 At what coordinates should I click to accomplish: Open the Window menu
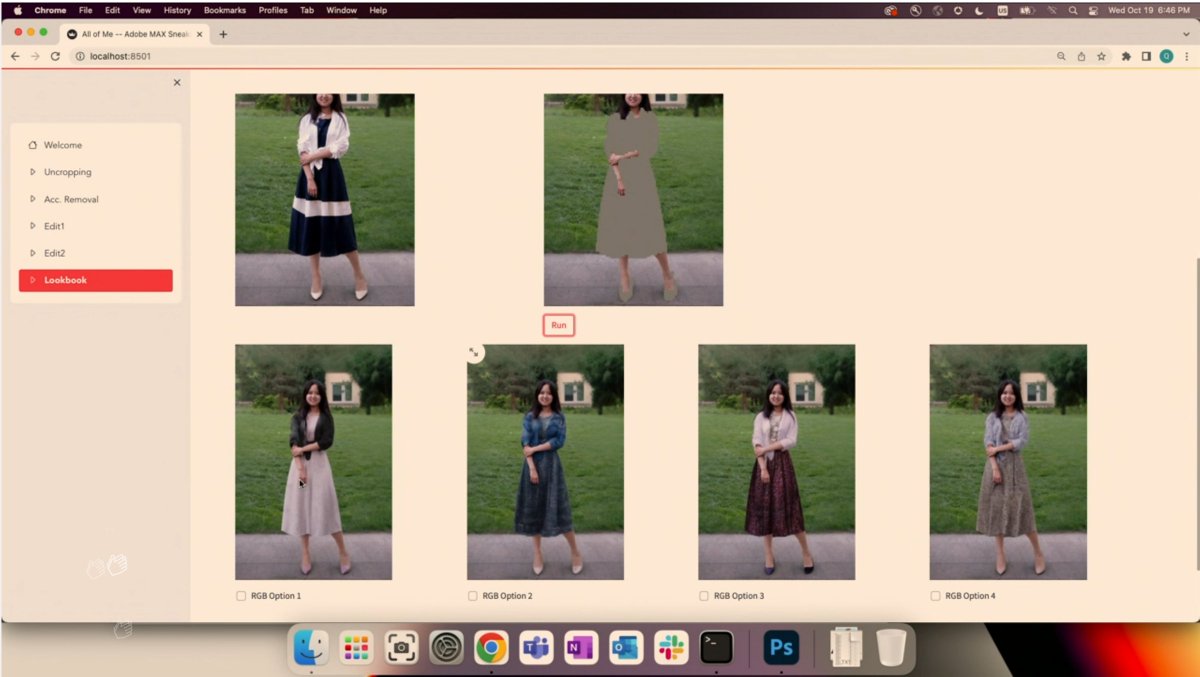pyautogui.click(x=342, y=10)
